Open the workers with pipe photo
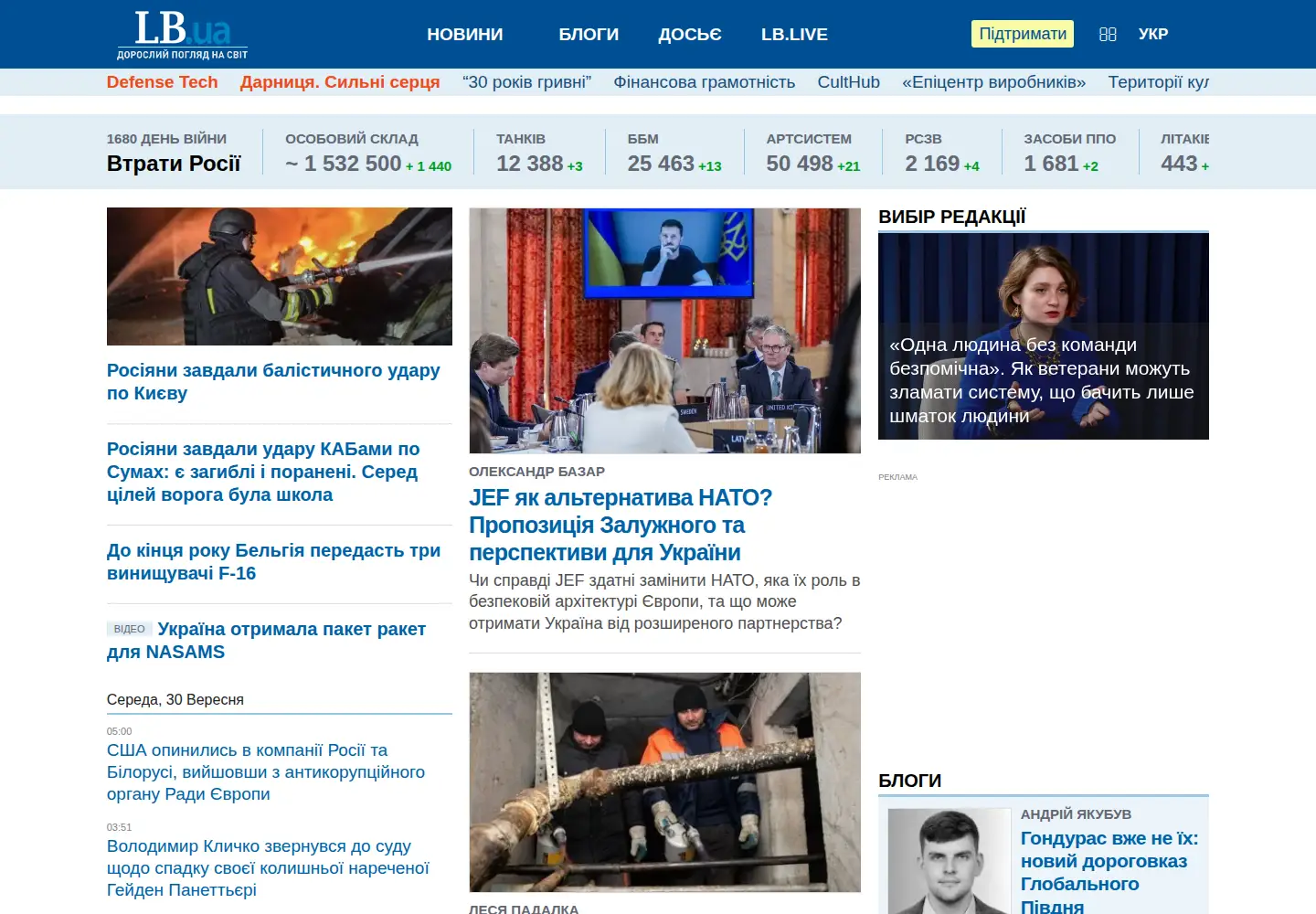Viewport: 1316px width, 914px height. point(665,782)
